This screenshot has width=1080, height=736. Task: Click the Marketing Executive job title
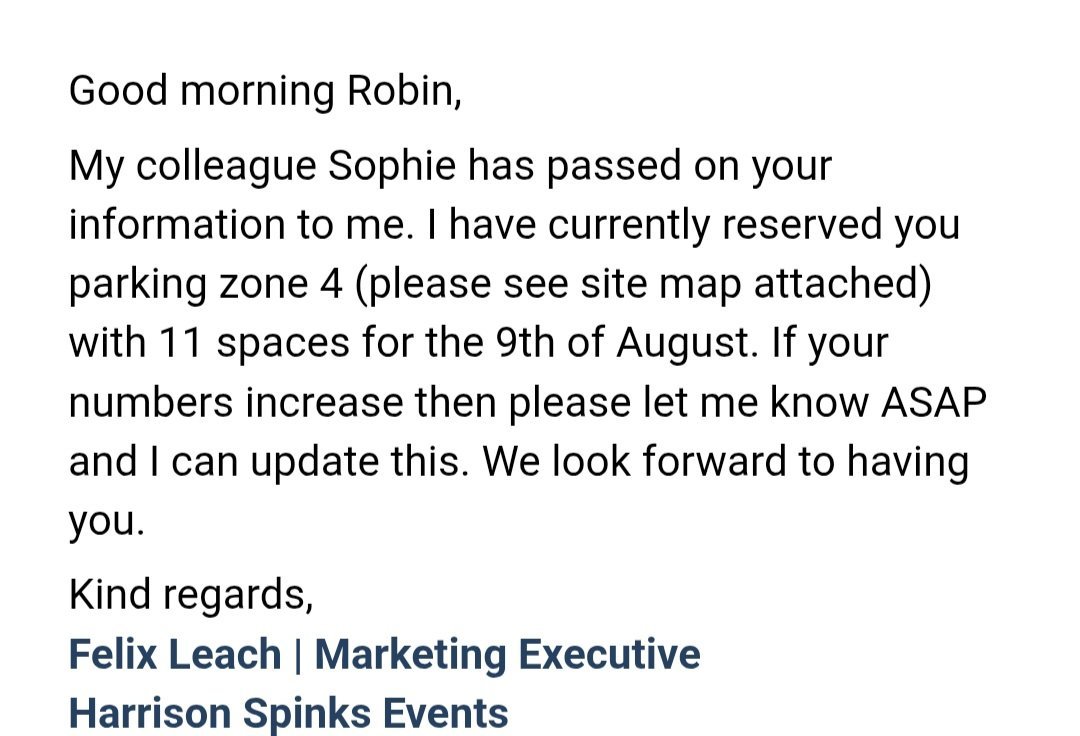[x=508, y=654]
